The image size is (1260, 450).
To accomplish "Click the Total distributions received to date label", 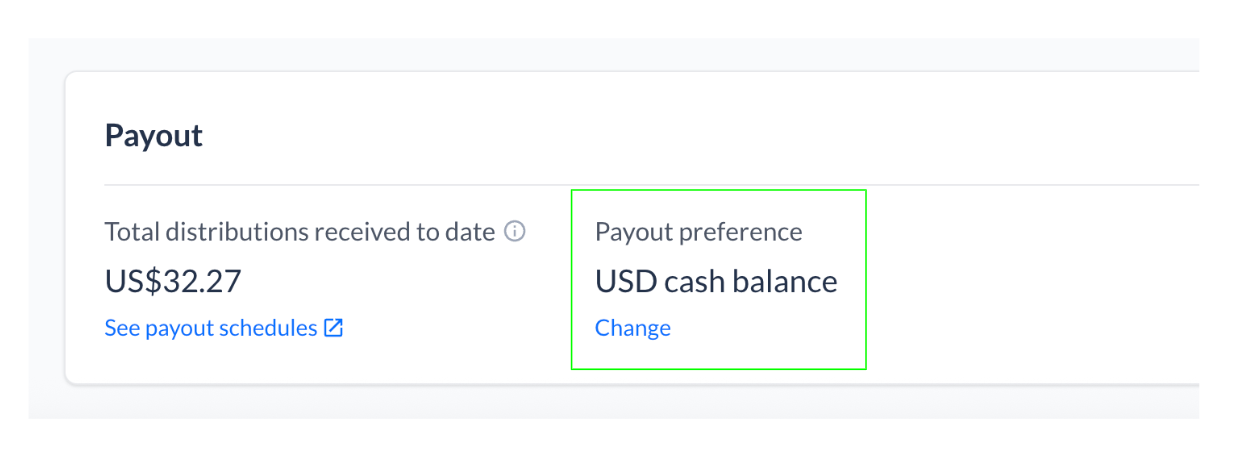I will 300,232.
